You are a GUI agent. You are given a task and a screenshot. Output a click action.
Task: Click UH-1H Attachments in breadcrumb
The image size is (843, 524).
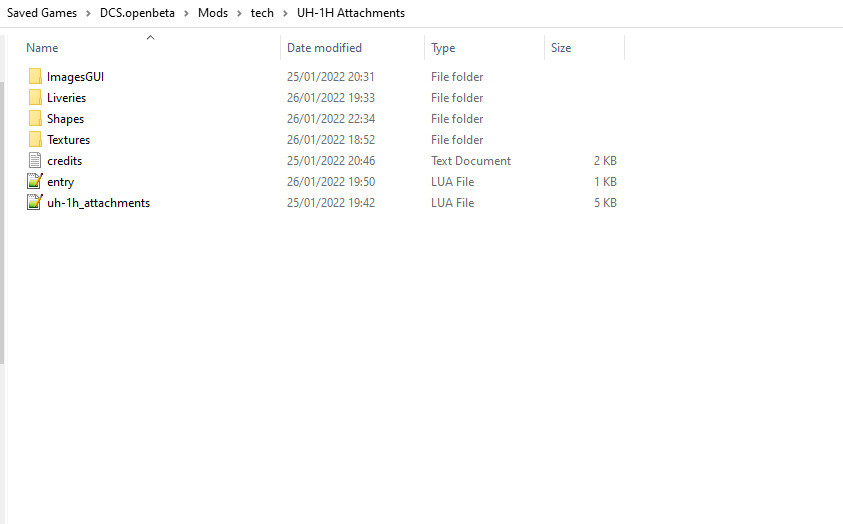(351, 13)
